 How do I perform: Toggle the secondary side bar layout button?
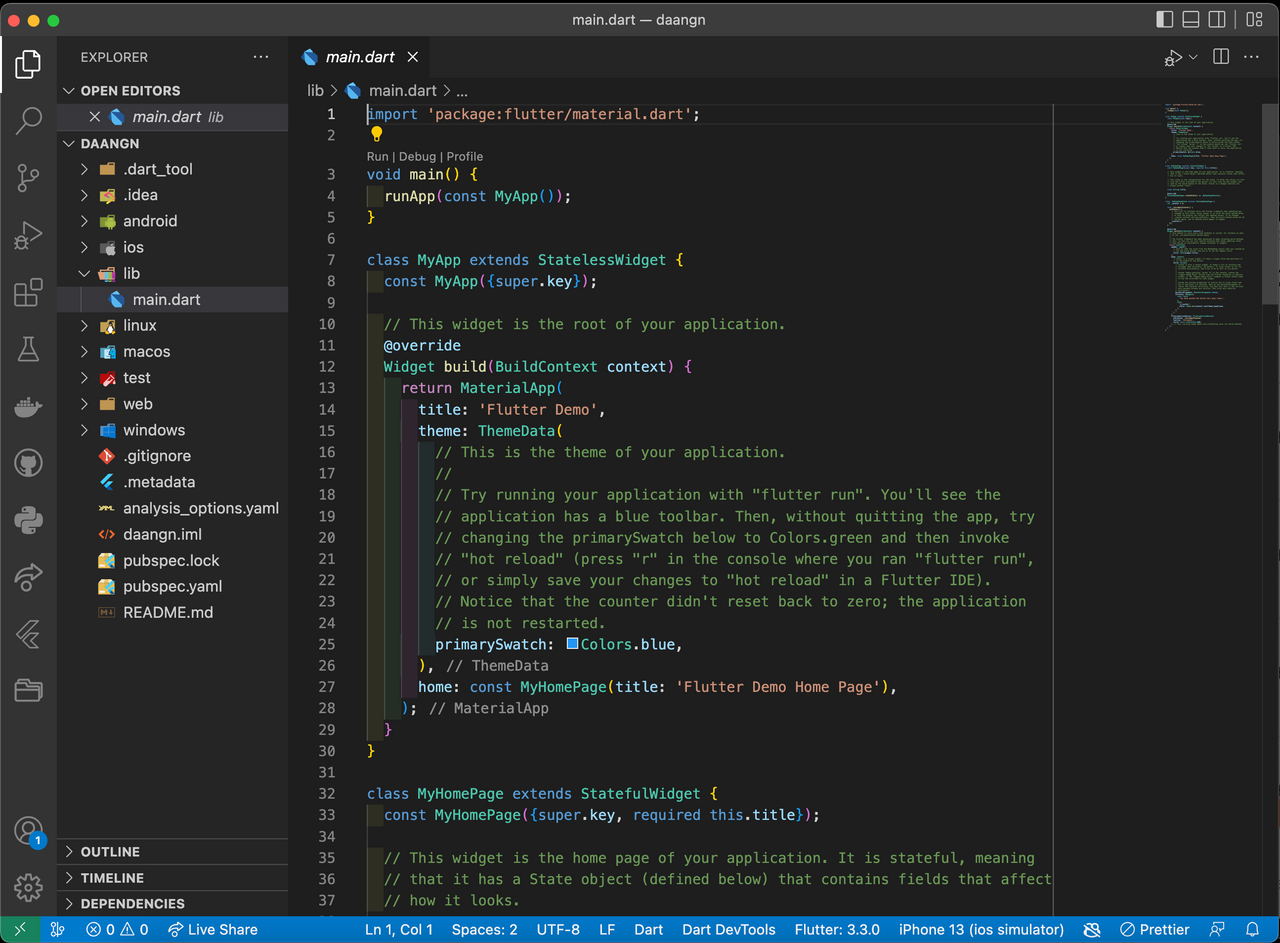point(1217,20)
